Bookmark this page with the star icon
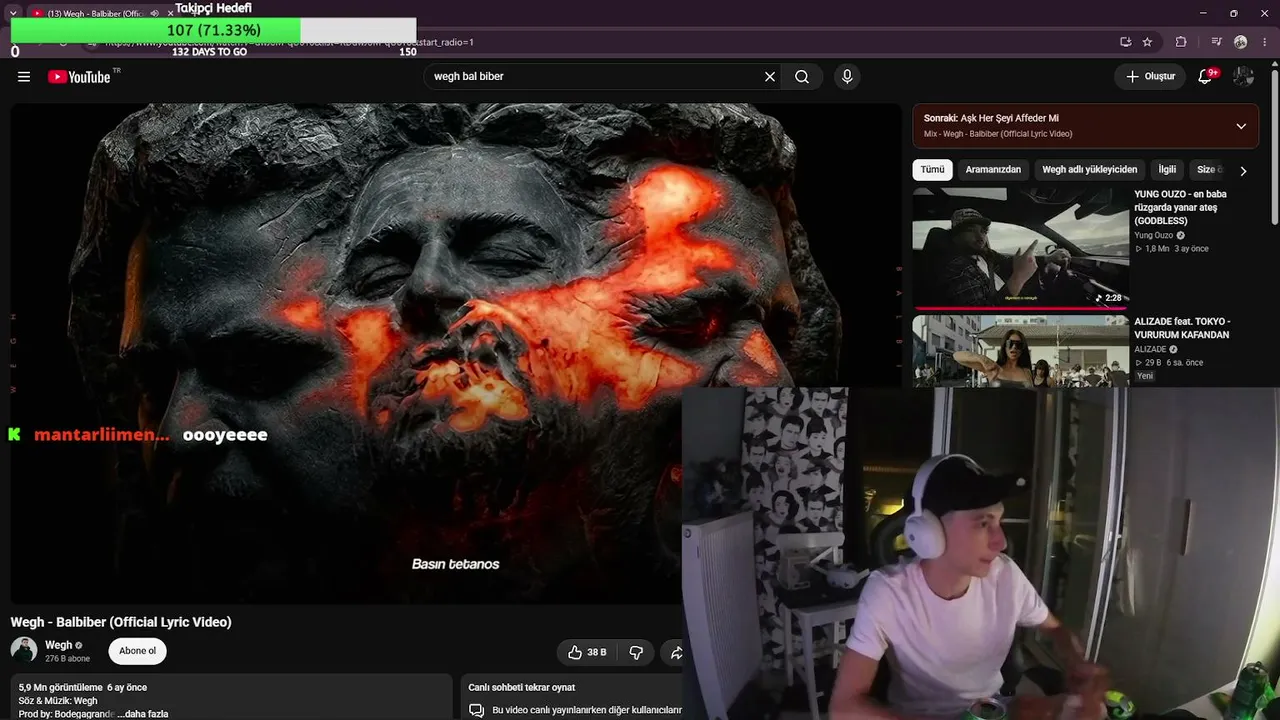This screenshot has width=1280, height=720. (x=1147, y=42)
